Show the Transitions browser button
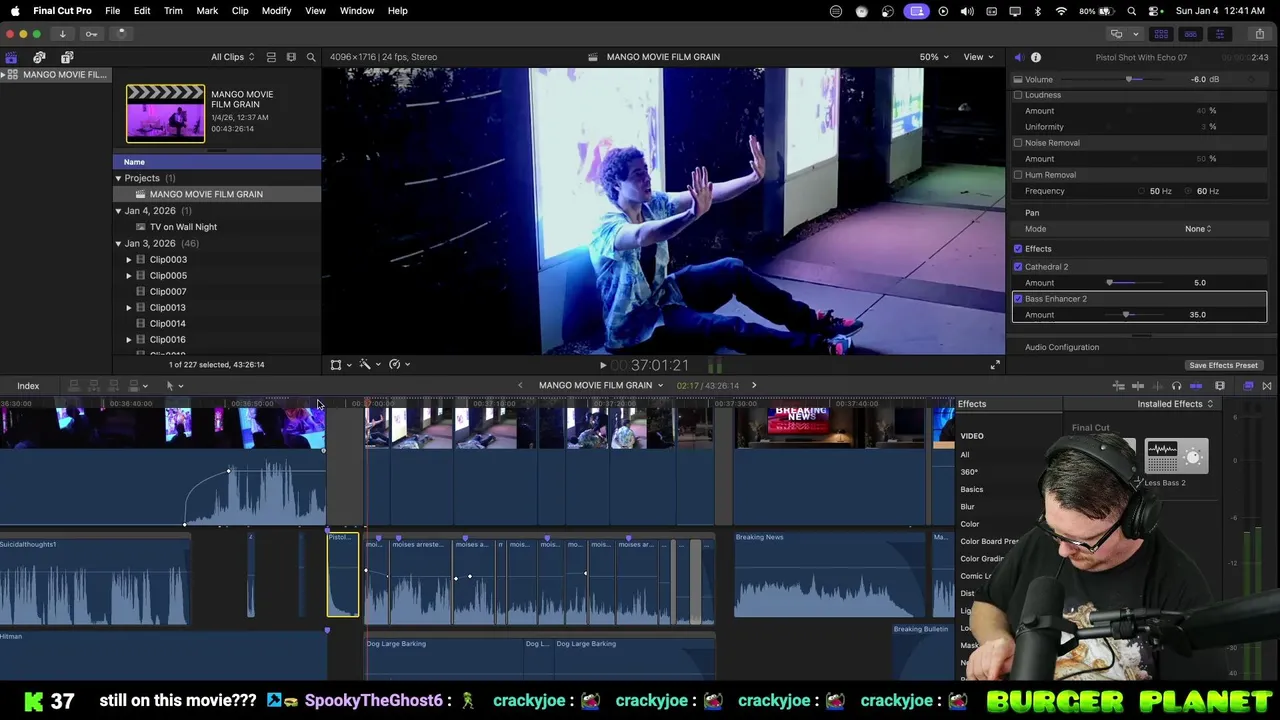The width and height of the screenshot is (1280, 720). click(1267, 386)
